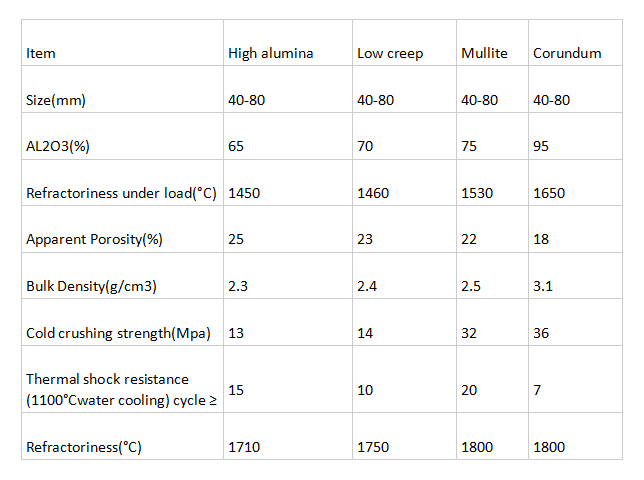This screenshot has width=644, height=480.
Task: Click High alumina refractoriness value 1710
Action: point(244,447)
